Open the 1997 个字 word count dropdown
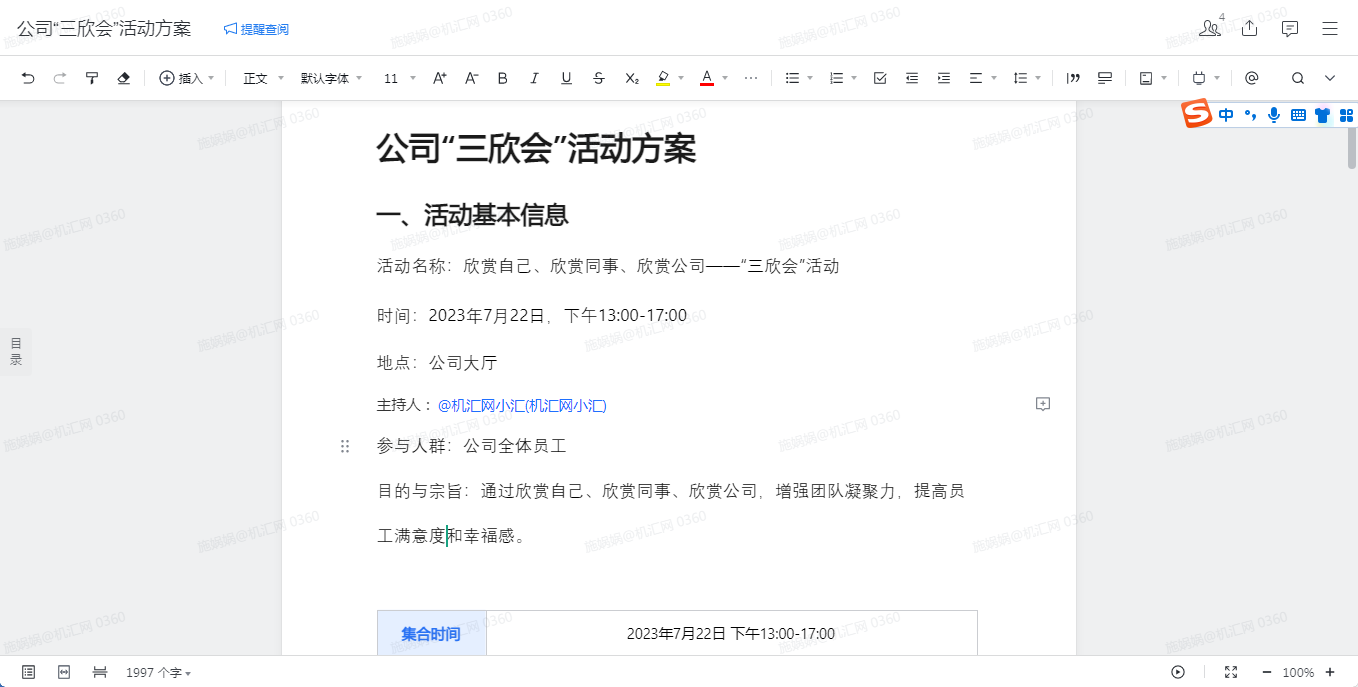1358x687 pixels. click(158, 673)
